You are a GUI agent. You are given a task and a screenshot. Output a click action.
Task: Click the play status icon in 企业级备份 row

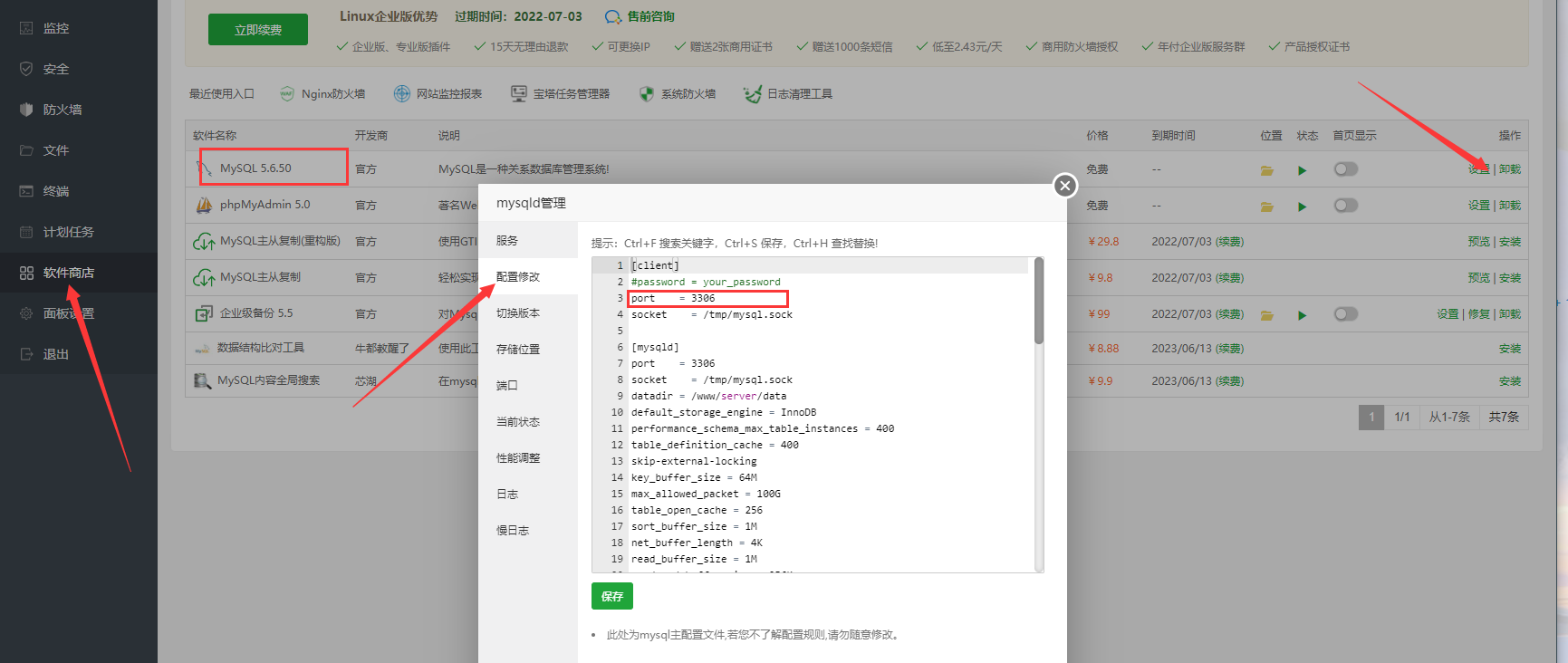tap(1303, 315)
